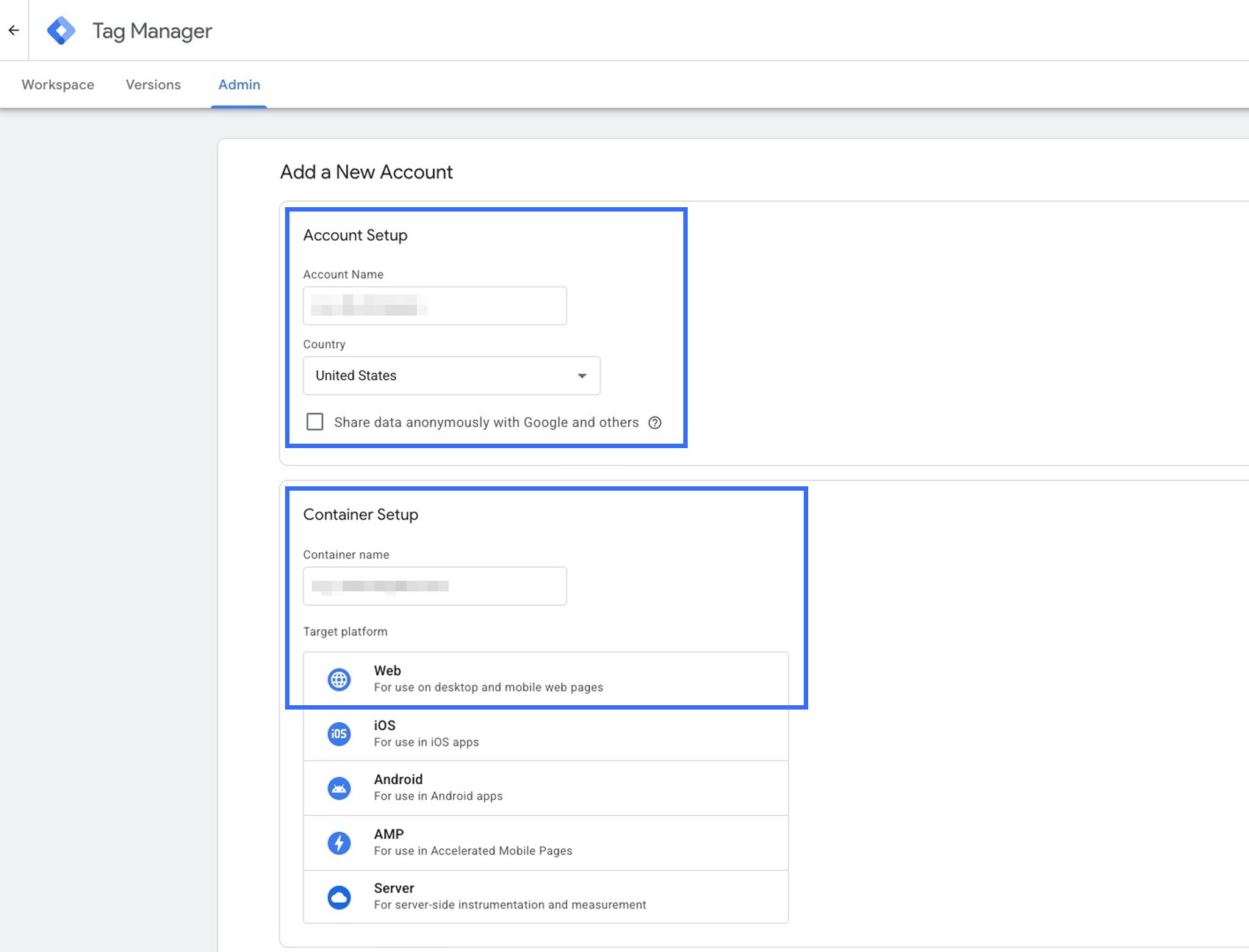Click the Tag Manager title text
This screenshot has width=1249, height=952.
point(152,31)
